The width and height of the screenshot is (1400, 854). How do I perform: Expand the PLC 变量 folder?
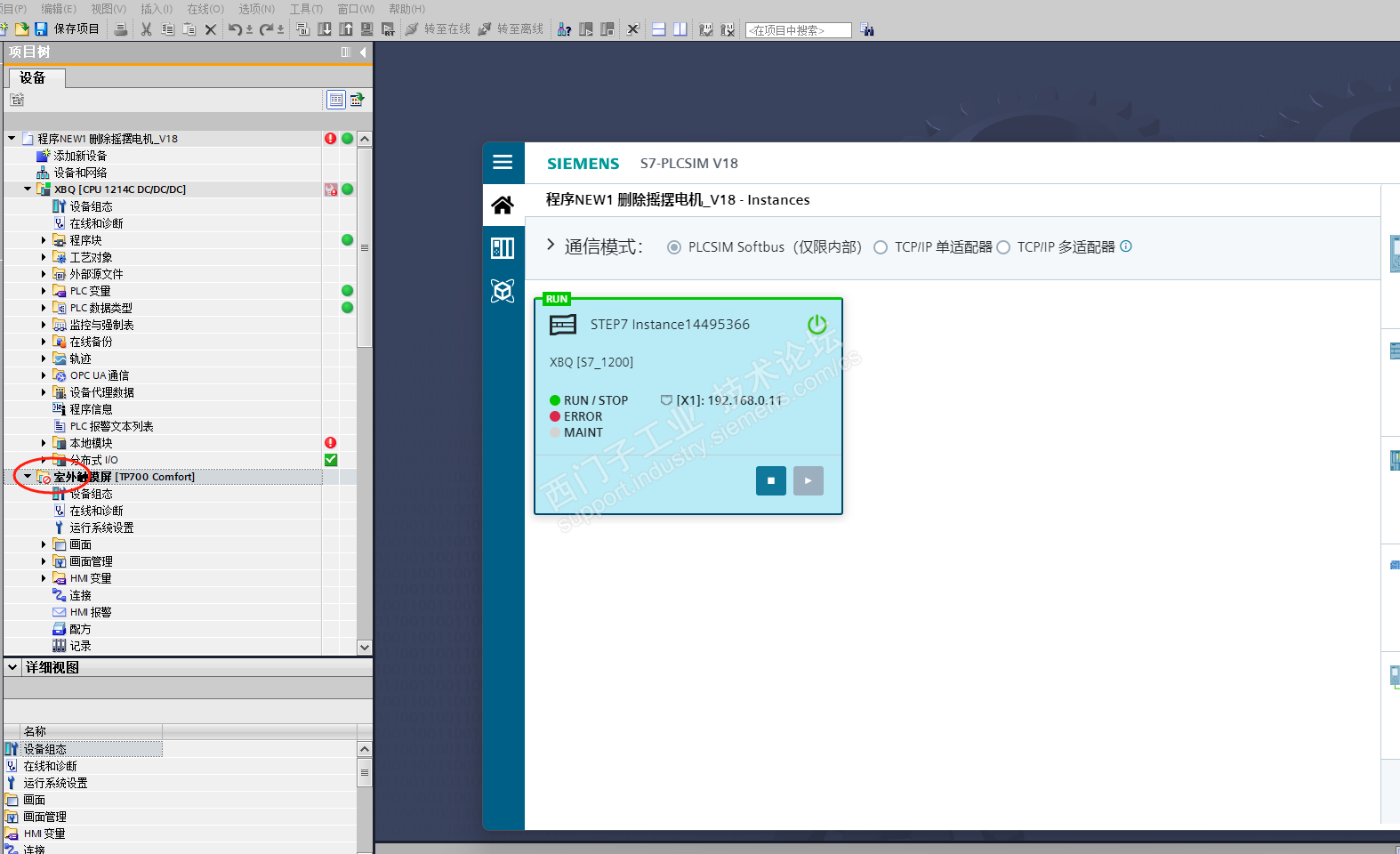click(x=44, y=291)
